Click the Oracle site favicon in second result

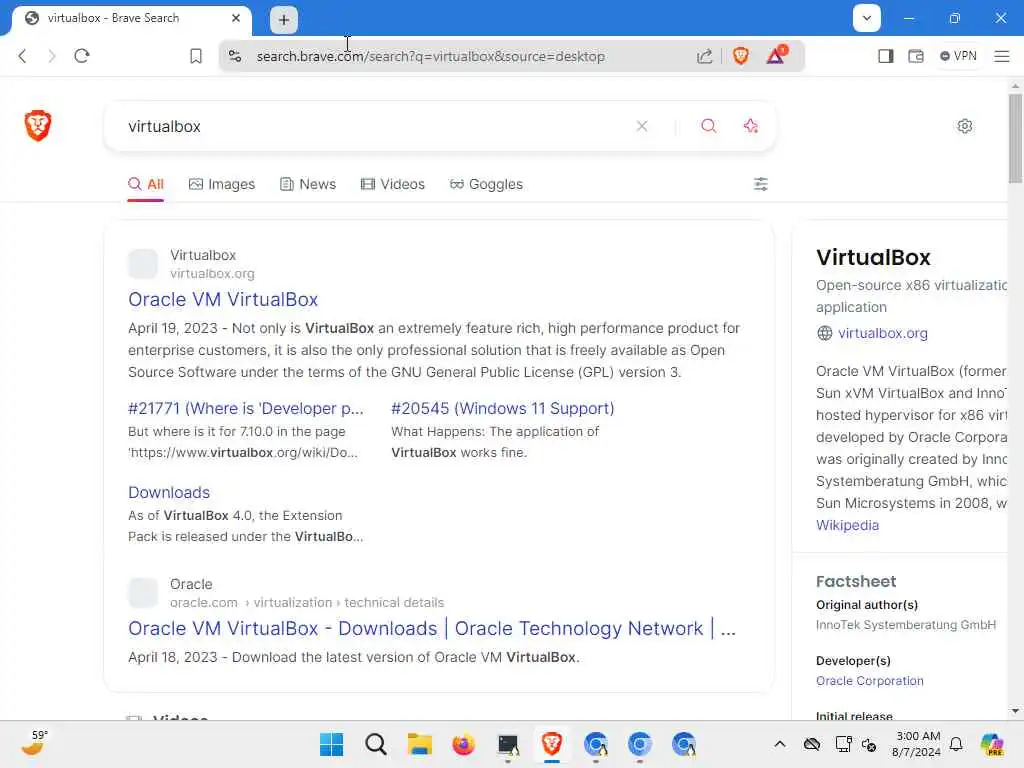143,593
